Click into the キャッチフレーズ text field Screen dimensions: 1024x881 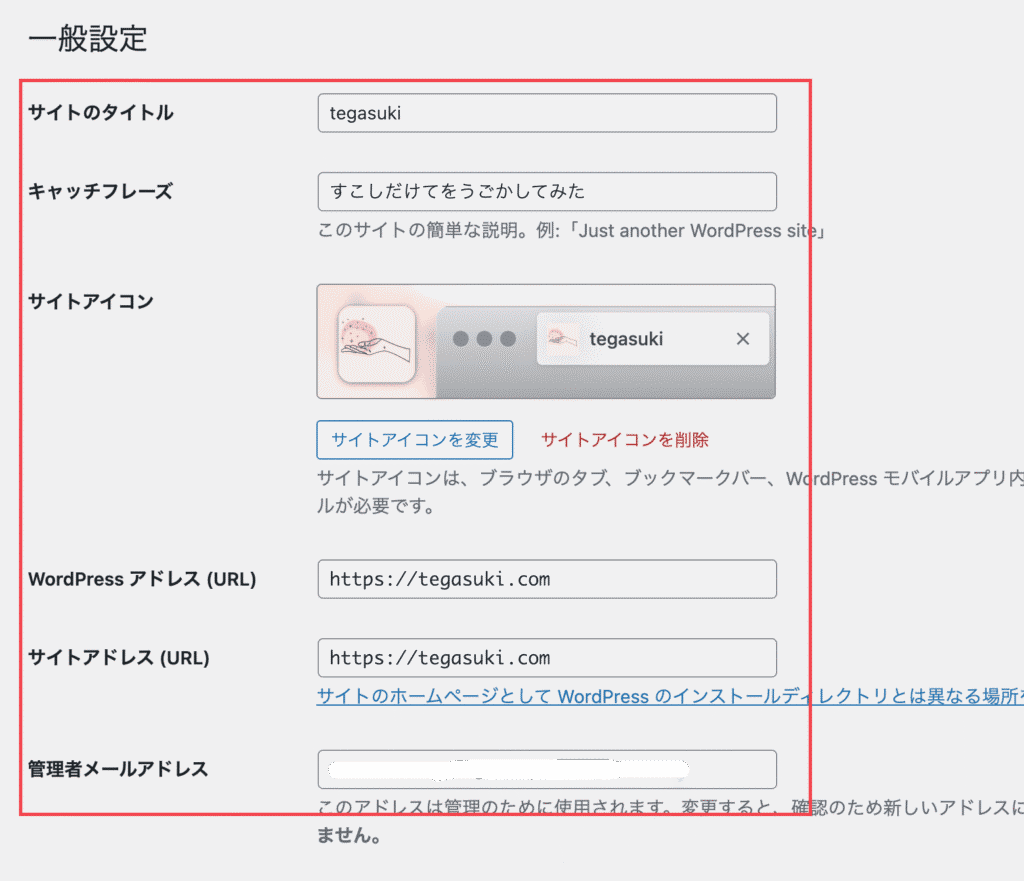(546, 192)
